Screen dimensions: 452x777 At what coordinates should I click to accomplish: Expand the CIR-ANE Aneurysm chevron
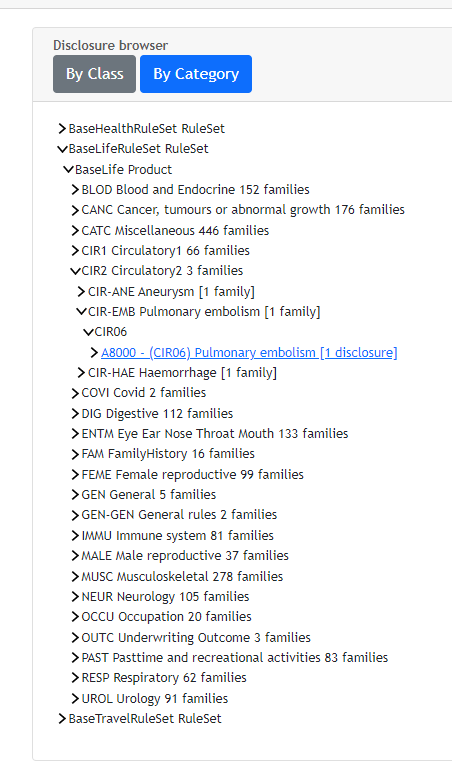coord(81,292)
